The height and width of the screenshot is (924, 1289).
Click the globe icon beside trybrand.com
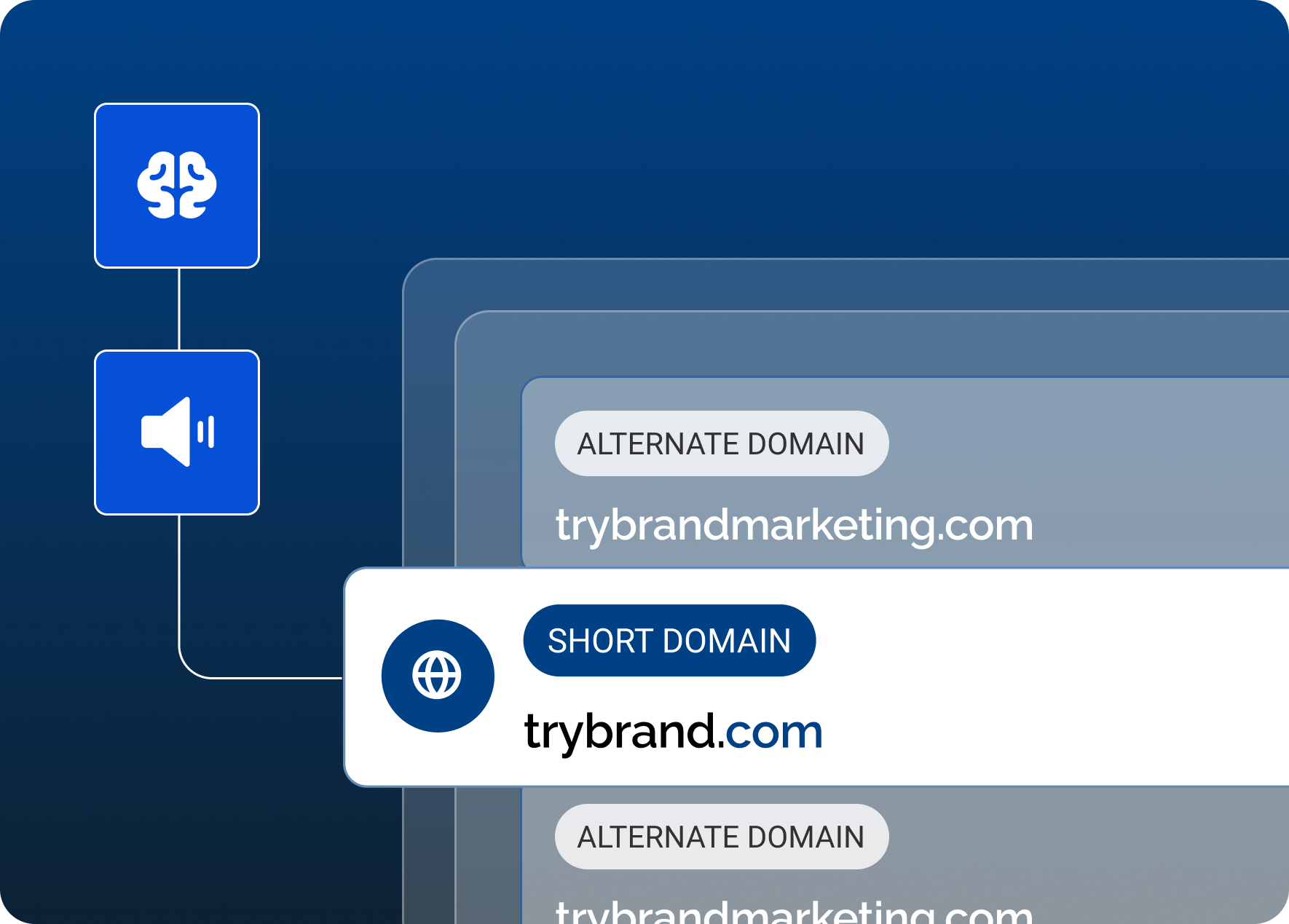click(438, 676)
